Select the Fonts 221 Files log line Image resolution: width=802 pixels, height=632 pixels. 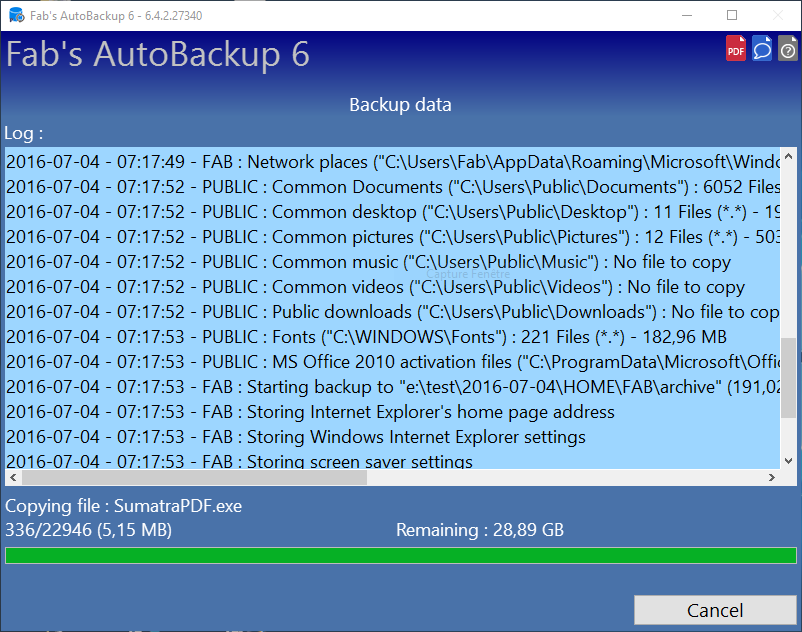(393, 336)
